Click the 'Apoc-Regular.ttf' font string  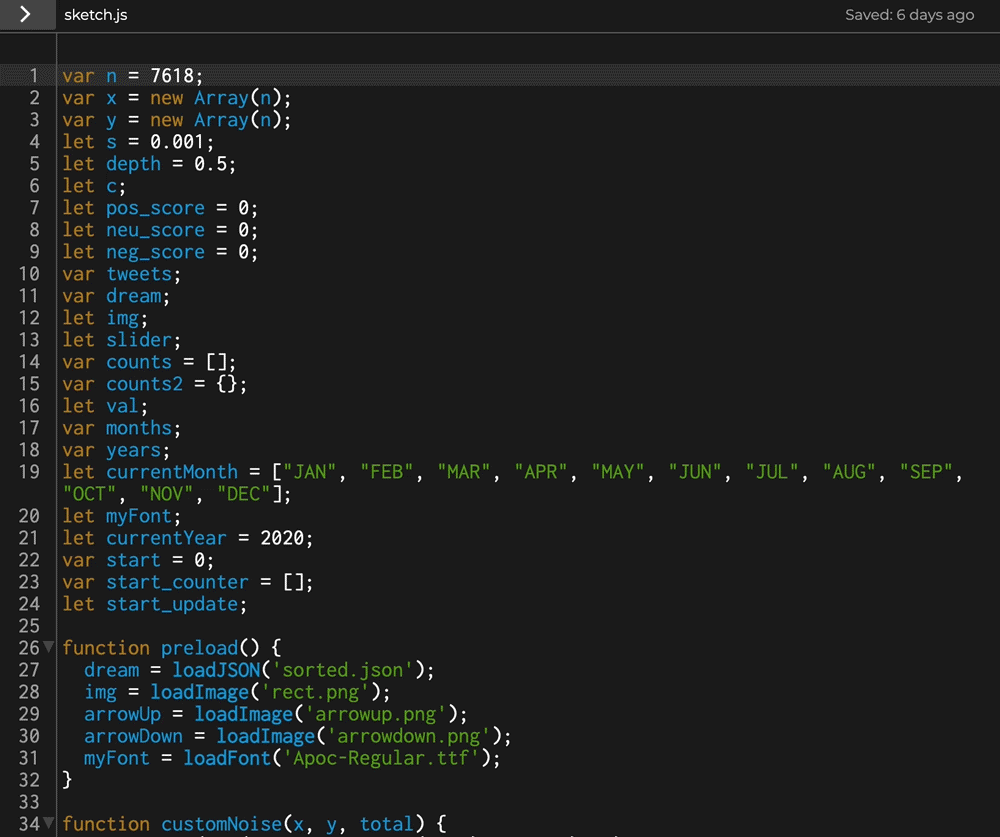(384, 758)
